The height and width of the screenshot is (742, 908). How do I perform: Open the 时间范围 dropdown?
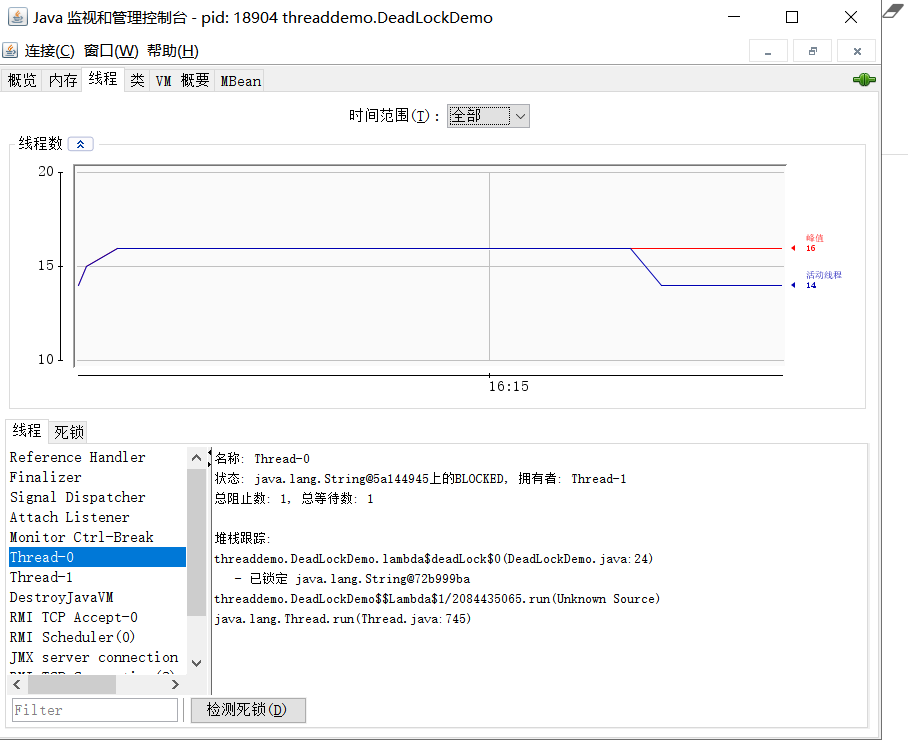click(488, 116)
